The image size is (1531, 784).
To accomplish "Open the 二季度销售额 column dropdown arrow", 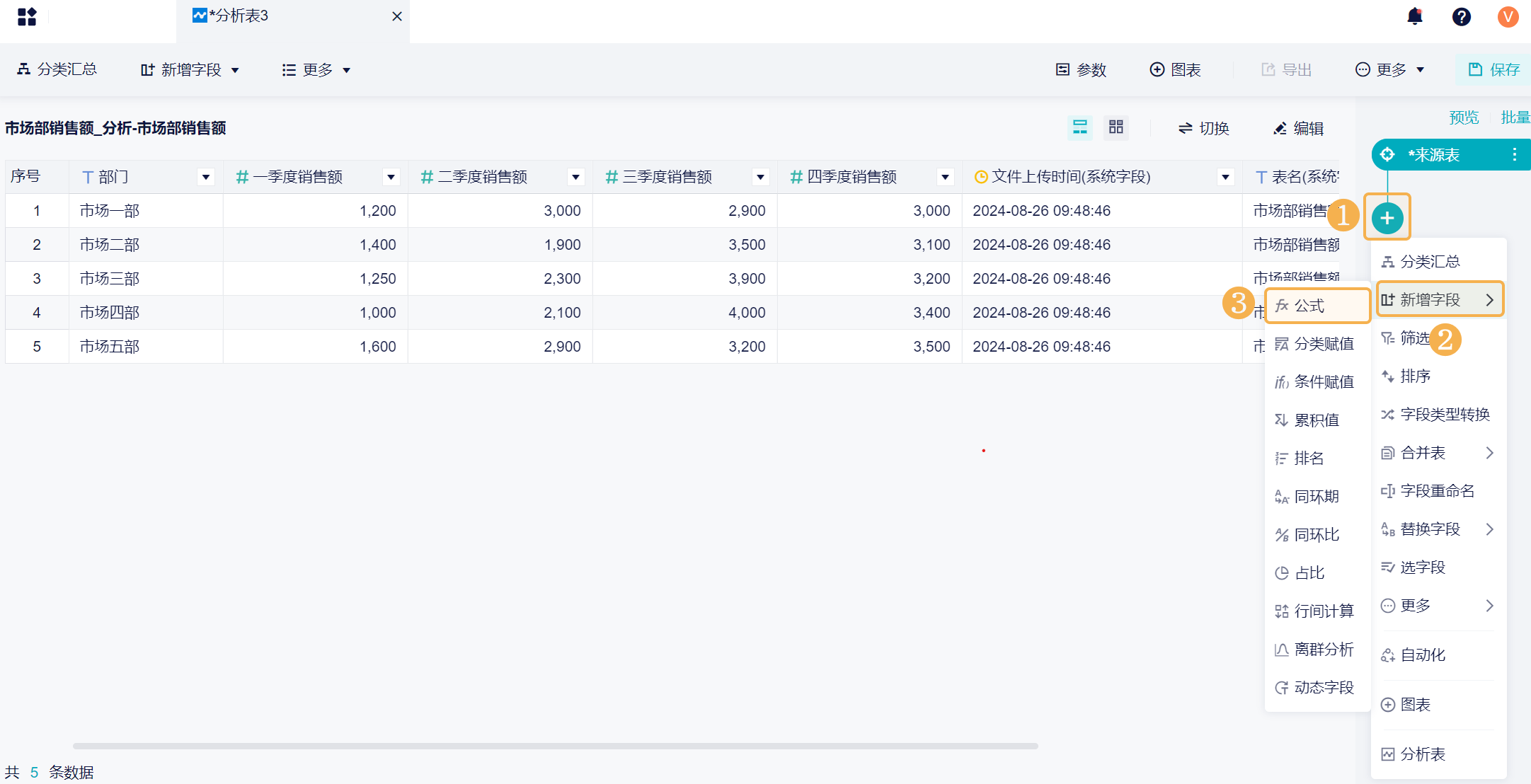I will 575,177.
